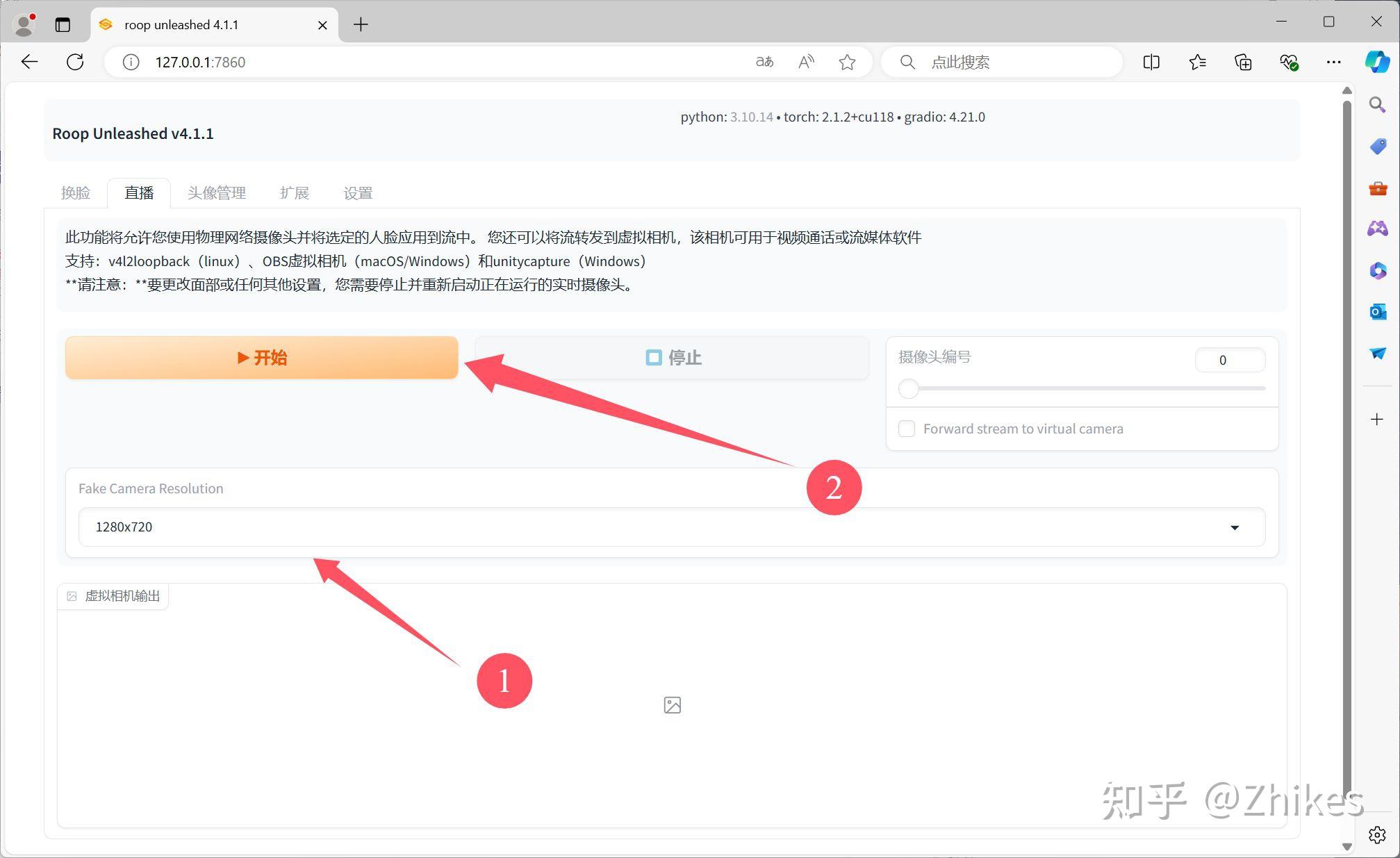Open the sidebar settings gear
Image resolution: width=1400 pixels, height=858 pixels.
tap(1377, 834)
